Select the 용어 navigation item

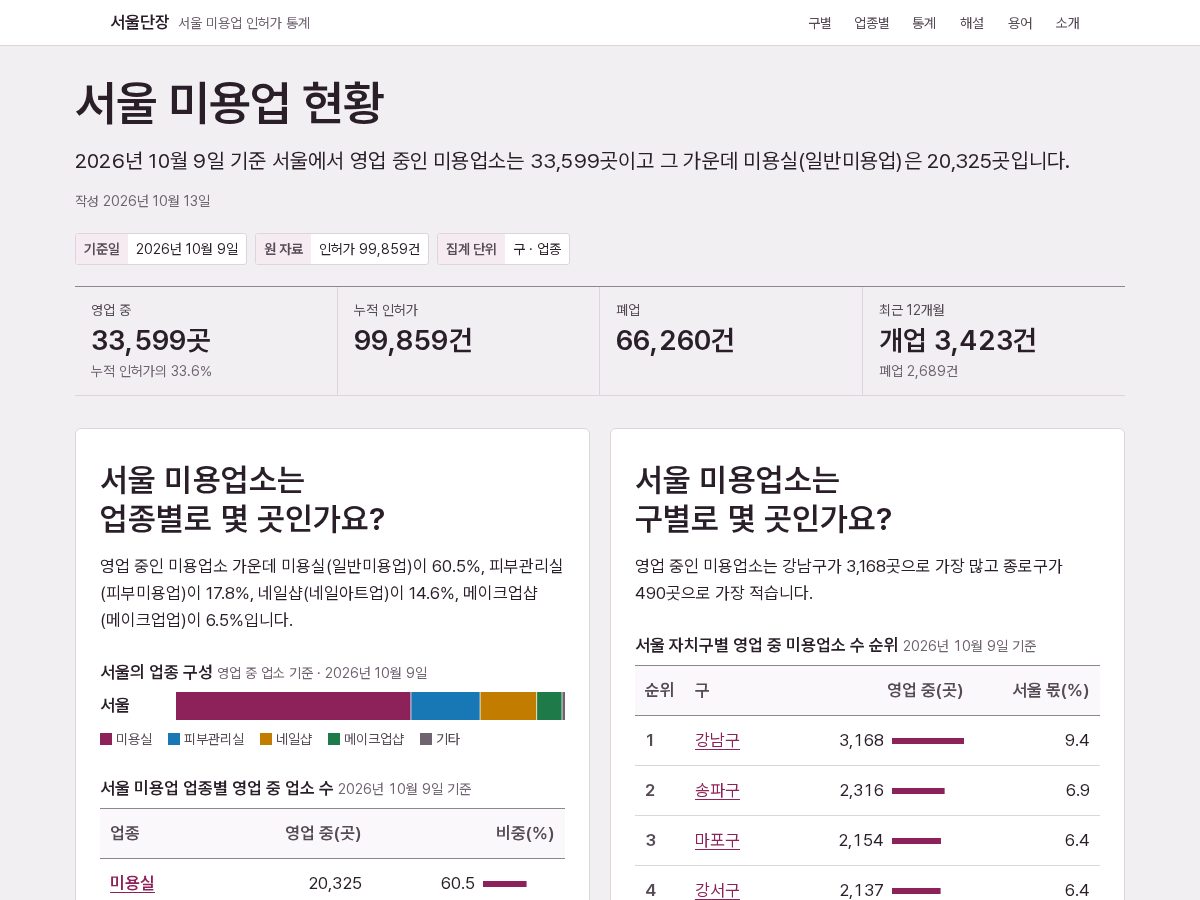click(x=1020, y=23)
